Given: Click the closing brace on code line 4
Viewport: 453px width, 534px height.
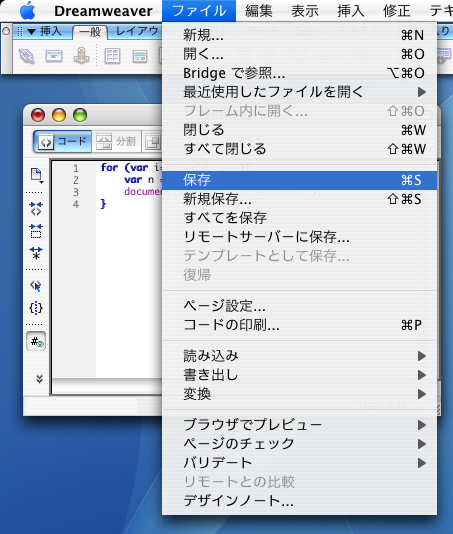Looking at the screenshot, I should pos(103,204).
